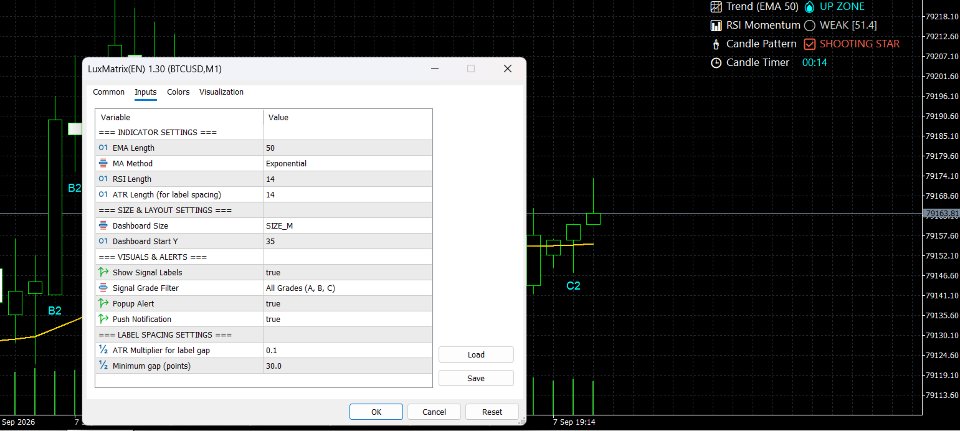The height and width of the screenshot is (431, 960).
Task: Edit the ATR Length value 14
Action: click(x=348, y=195)
